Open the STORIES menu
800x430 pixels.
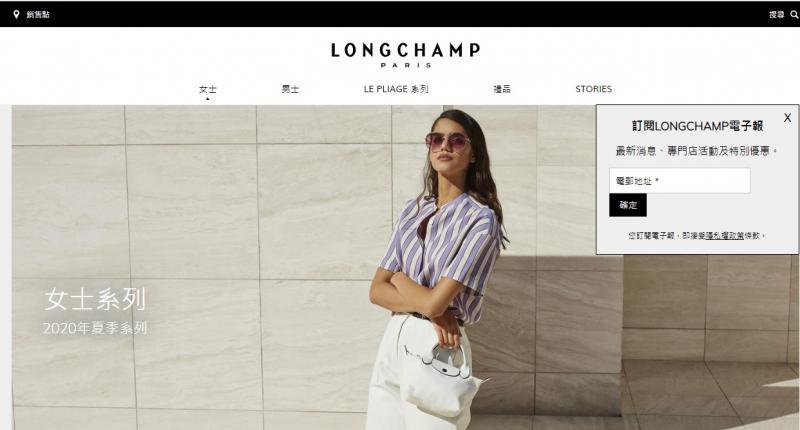[x=593, y=89]
